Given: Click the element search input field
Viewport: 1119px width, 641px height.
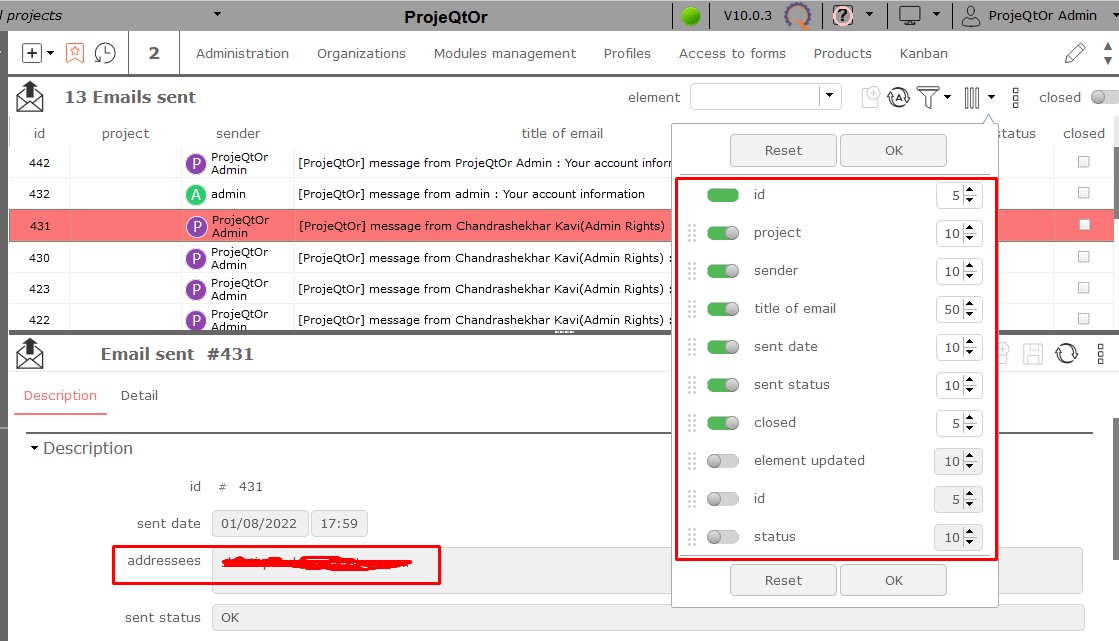Looking at the screenshot, I should click(x=754, y=96).
